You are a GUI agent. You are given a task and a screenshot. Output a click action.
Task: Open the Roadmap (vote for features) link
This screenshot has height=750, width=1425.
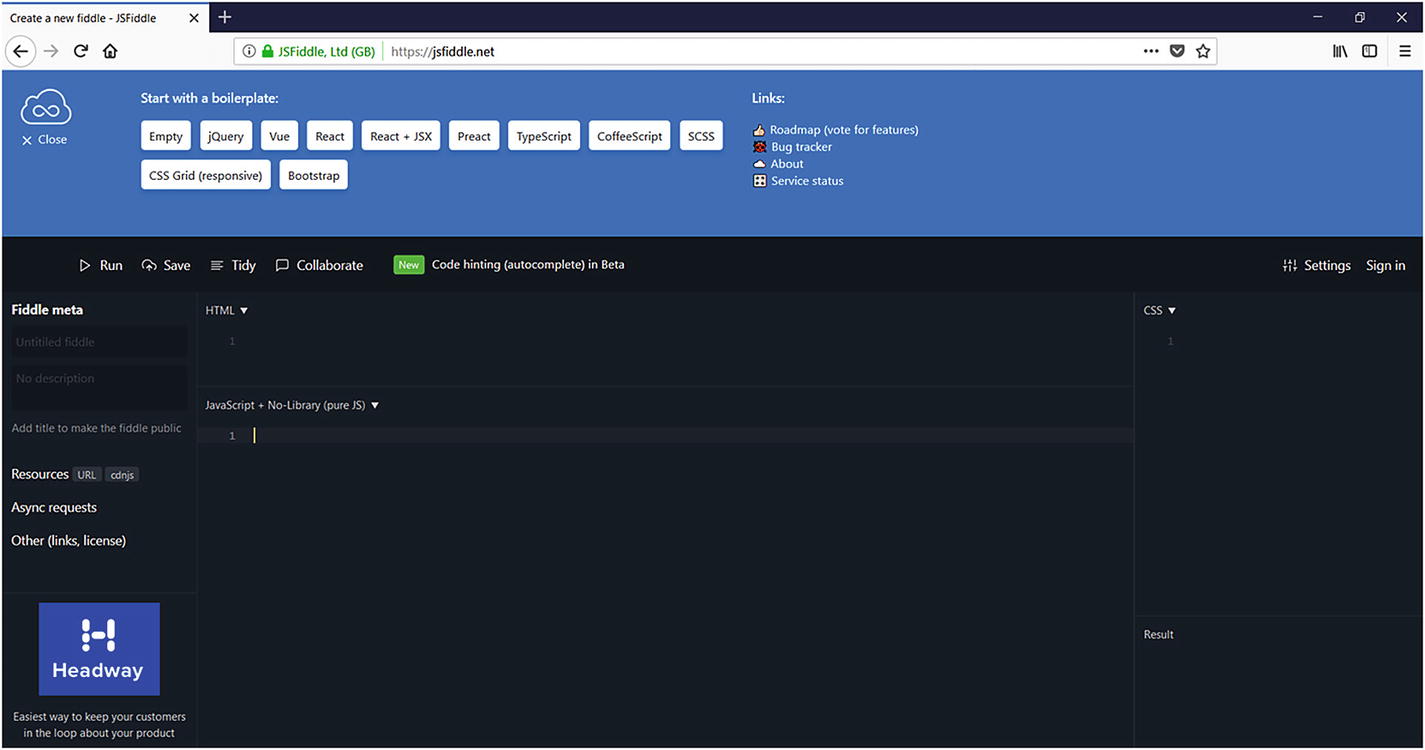(844, 130)
